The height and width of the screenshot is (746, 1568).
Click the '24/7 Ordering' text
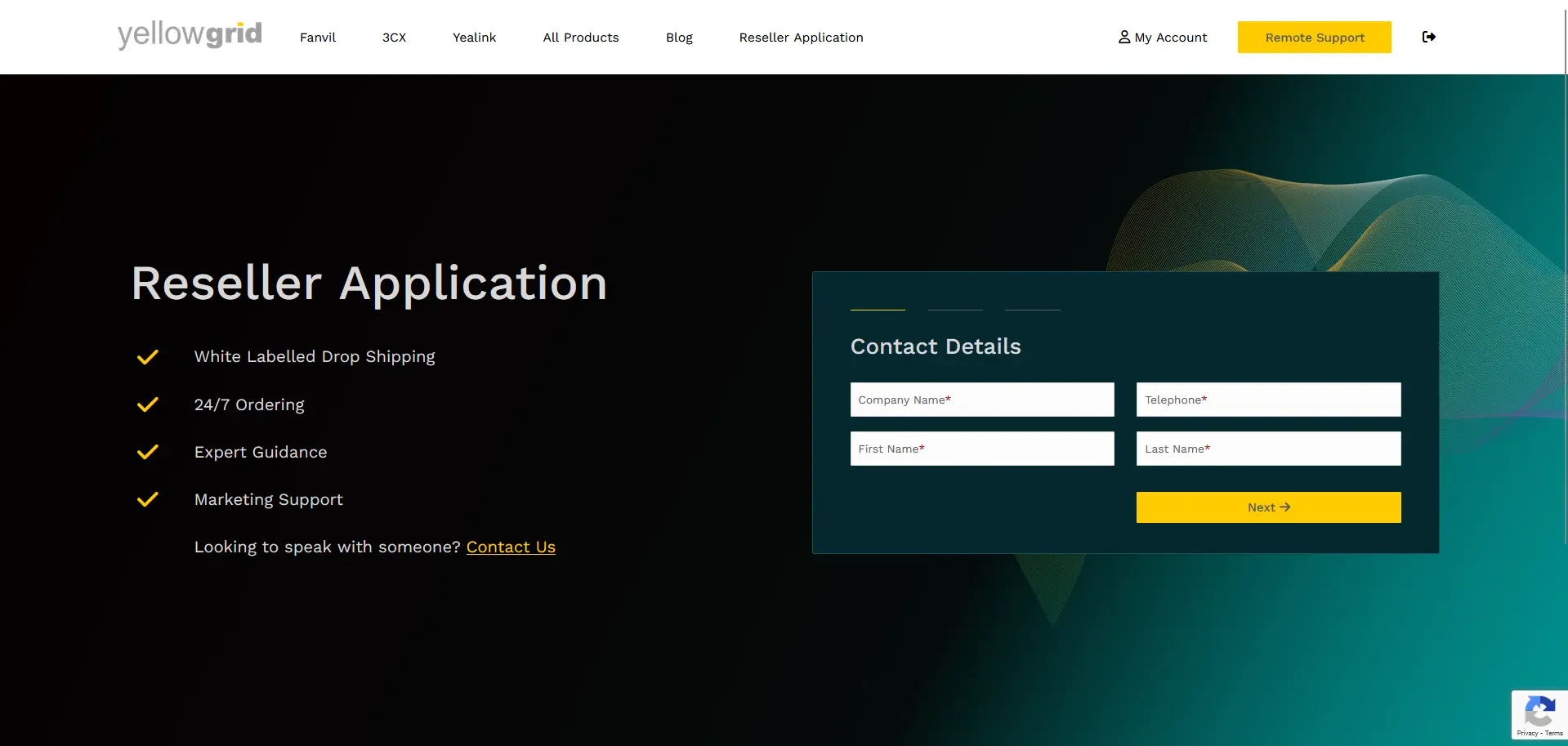249,404
